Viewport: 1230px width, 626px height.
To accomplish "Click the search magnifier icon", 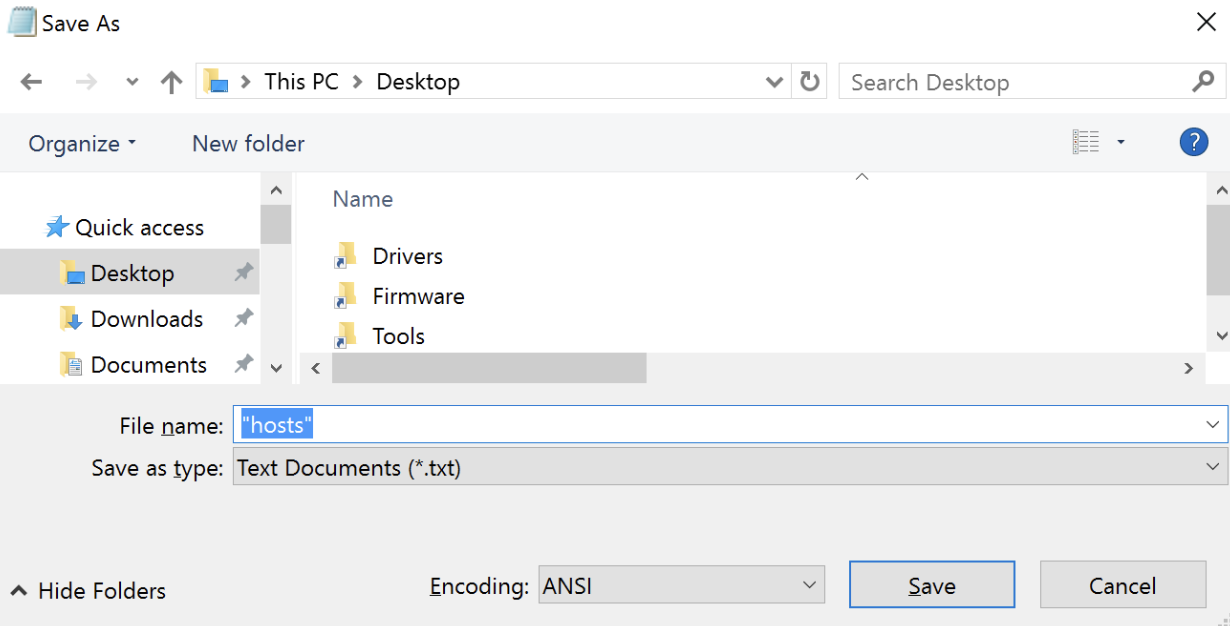I will 1202,81.
